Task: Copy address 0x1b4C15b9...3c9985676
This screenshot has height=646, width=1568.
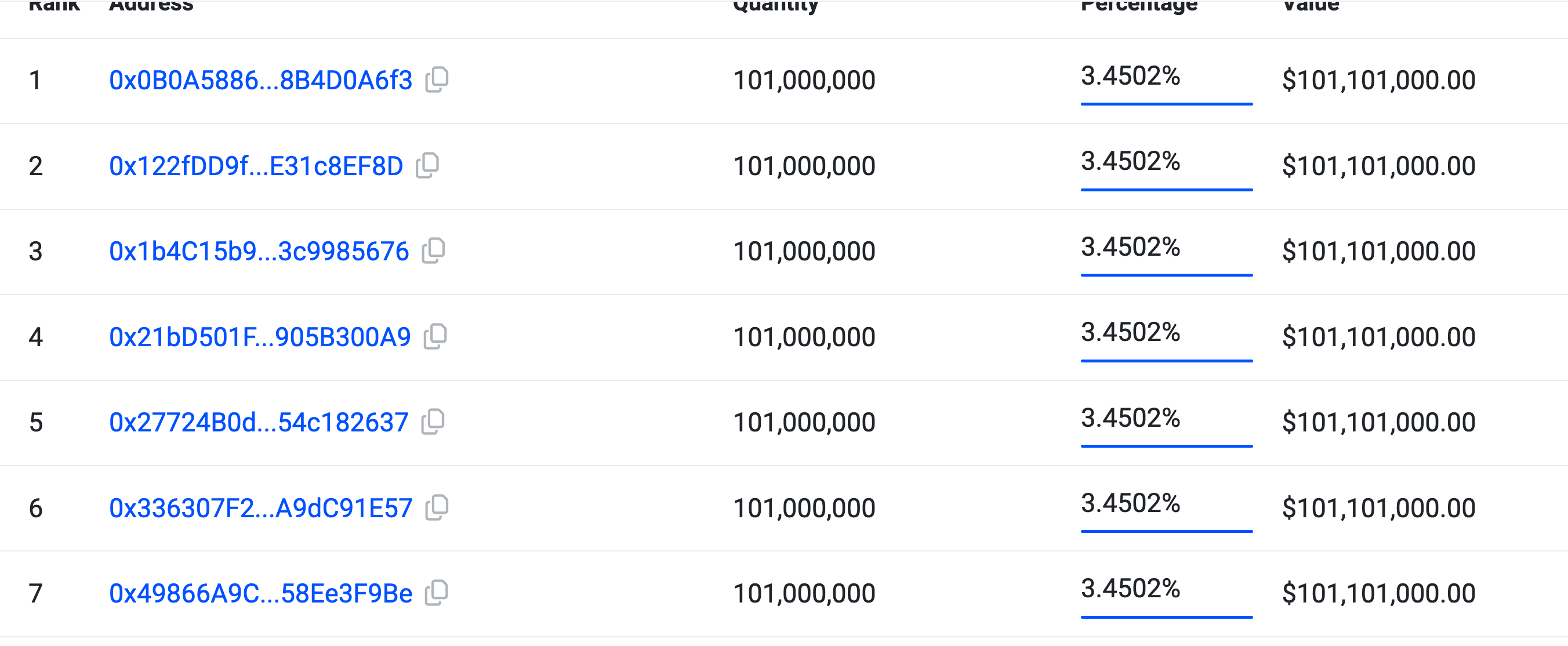Action: [433, 251]
